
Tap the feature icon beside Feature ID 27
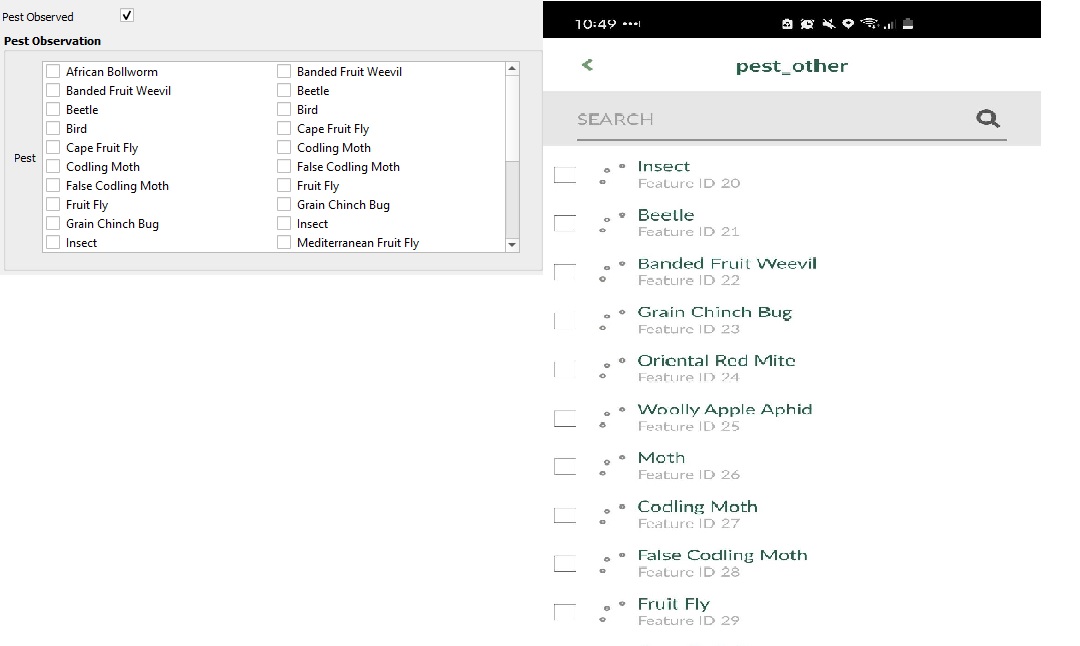611,515
